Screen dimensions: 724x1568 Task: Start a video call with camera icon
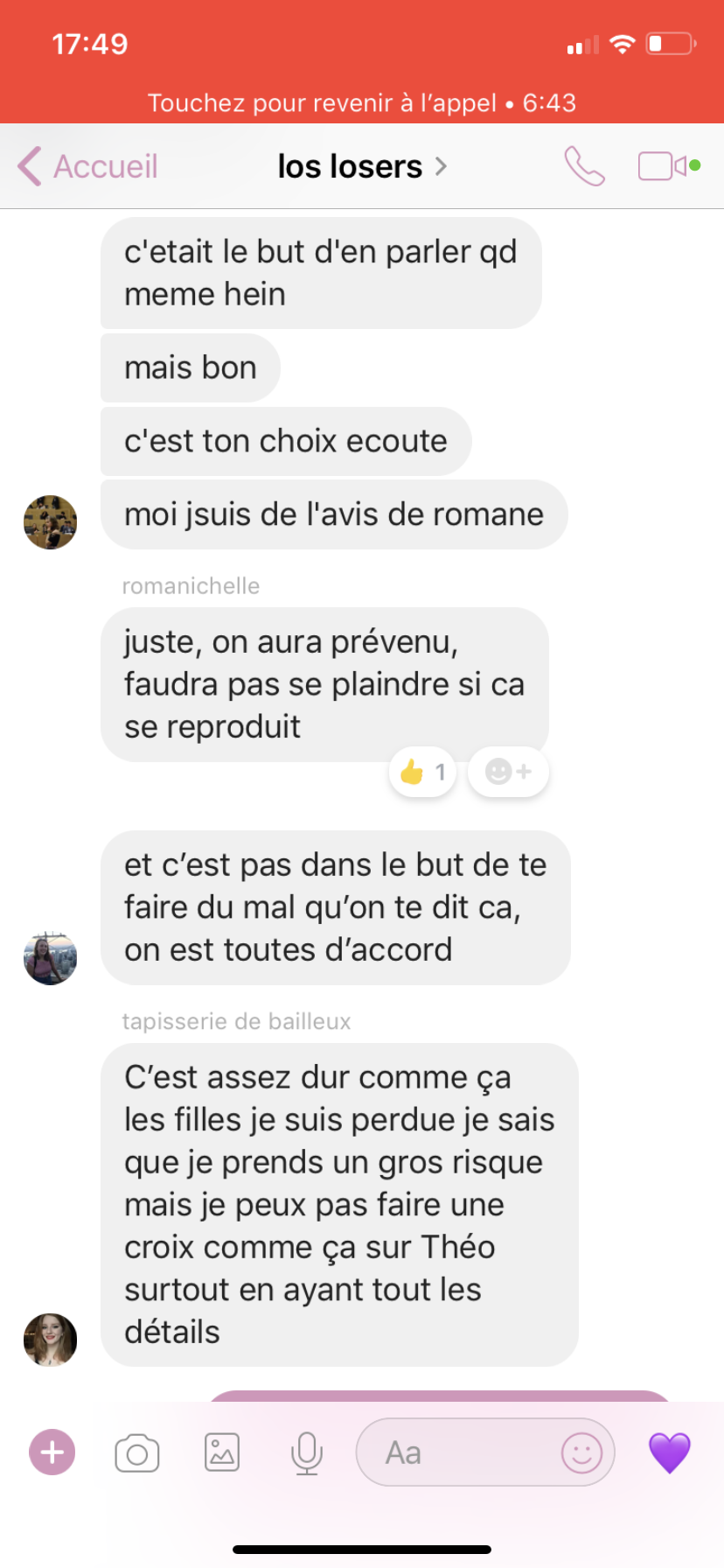click(x=669, y=165)
